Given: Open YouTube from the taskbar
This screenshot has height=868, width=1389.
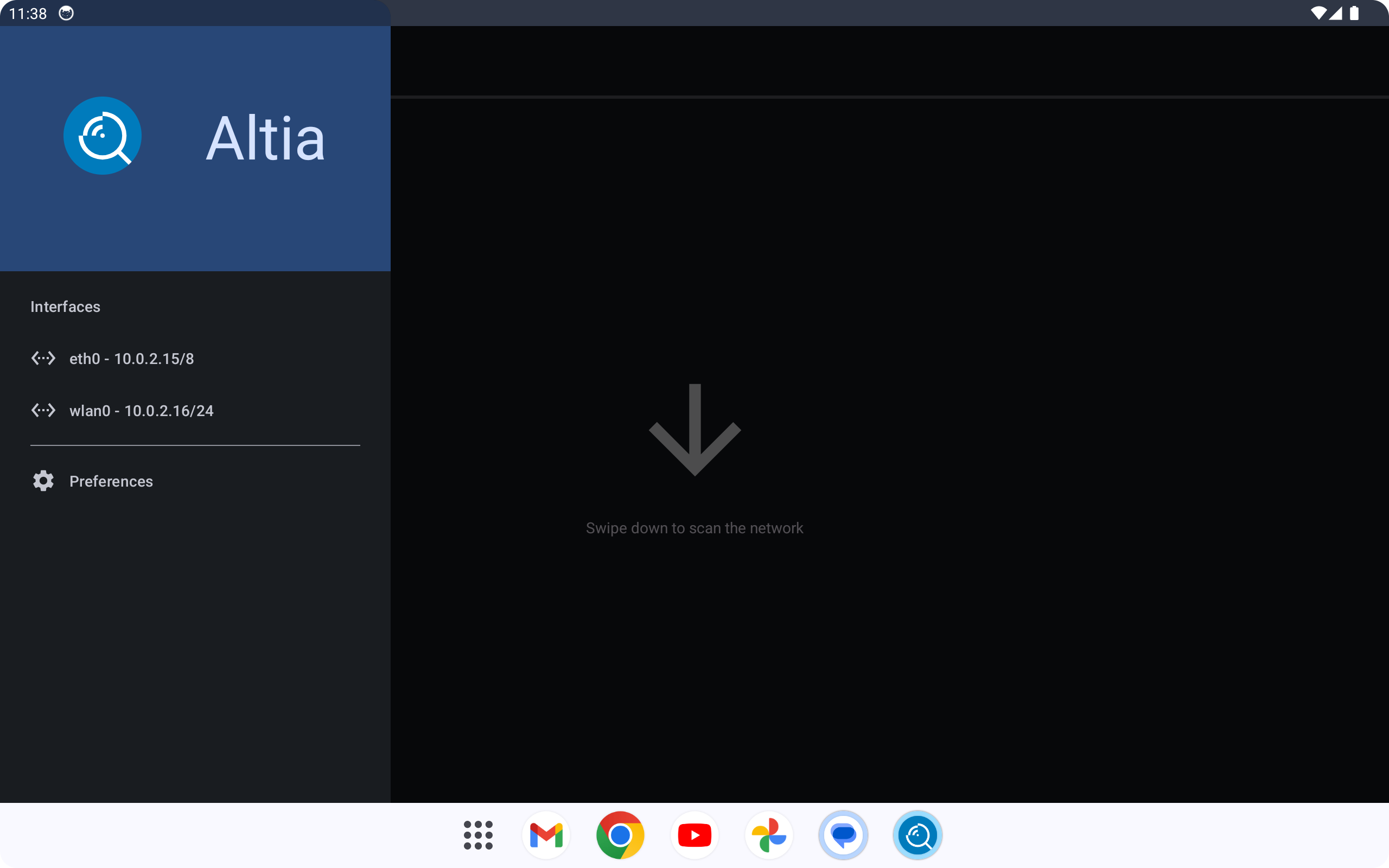Looking at the screenshot, I should (694, 835).
